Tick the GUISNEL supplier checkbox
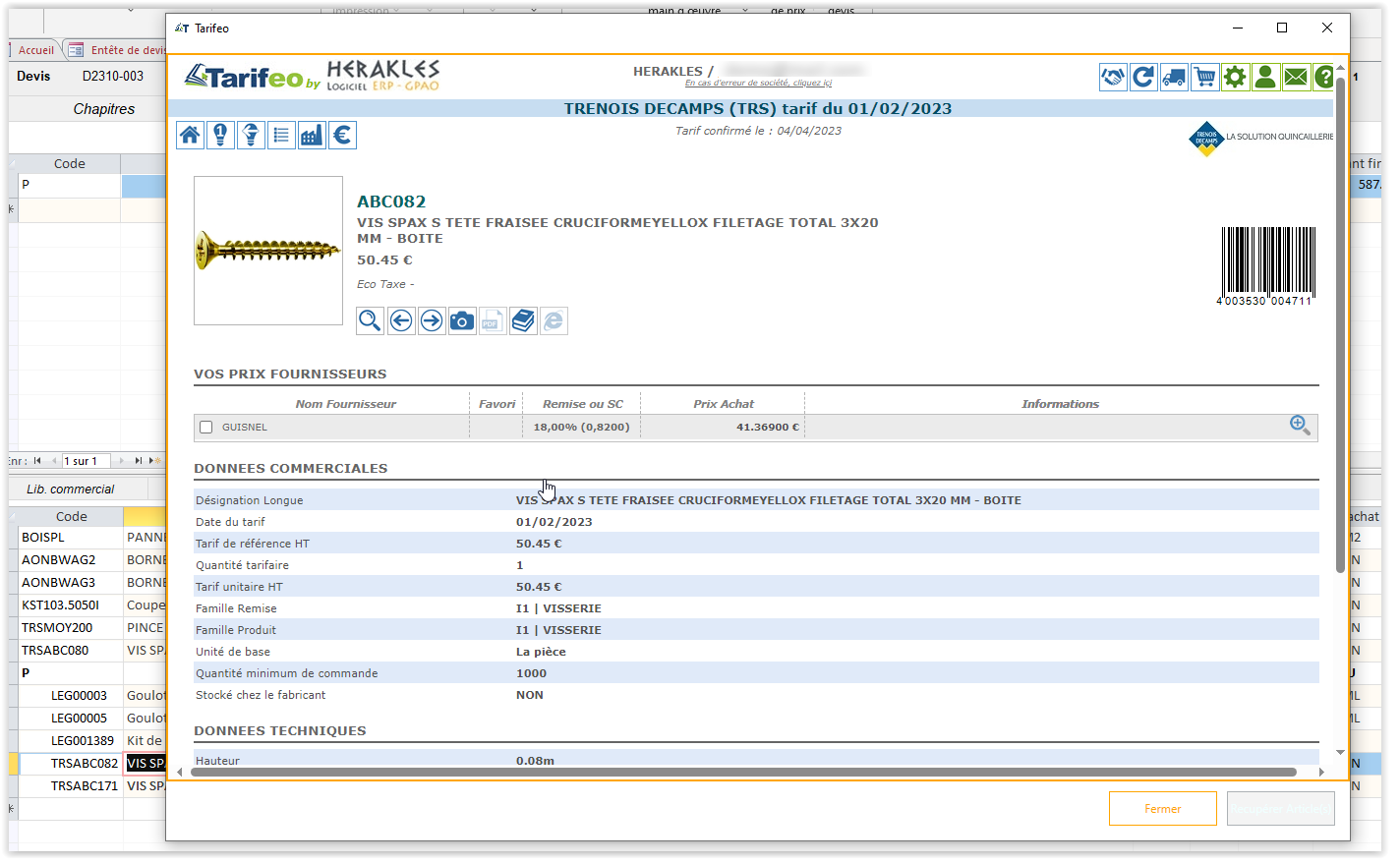The height and width of the screenshot is (864, 1400). tap(205, 427)
